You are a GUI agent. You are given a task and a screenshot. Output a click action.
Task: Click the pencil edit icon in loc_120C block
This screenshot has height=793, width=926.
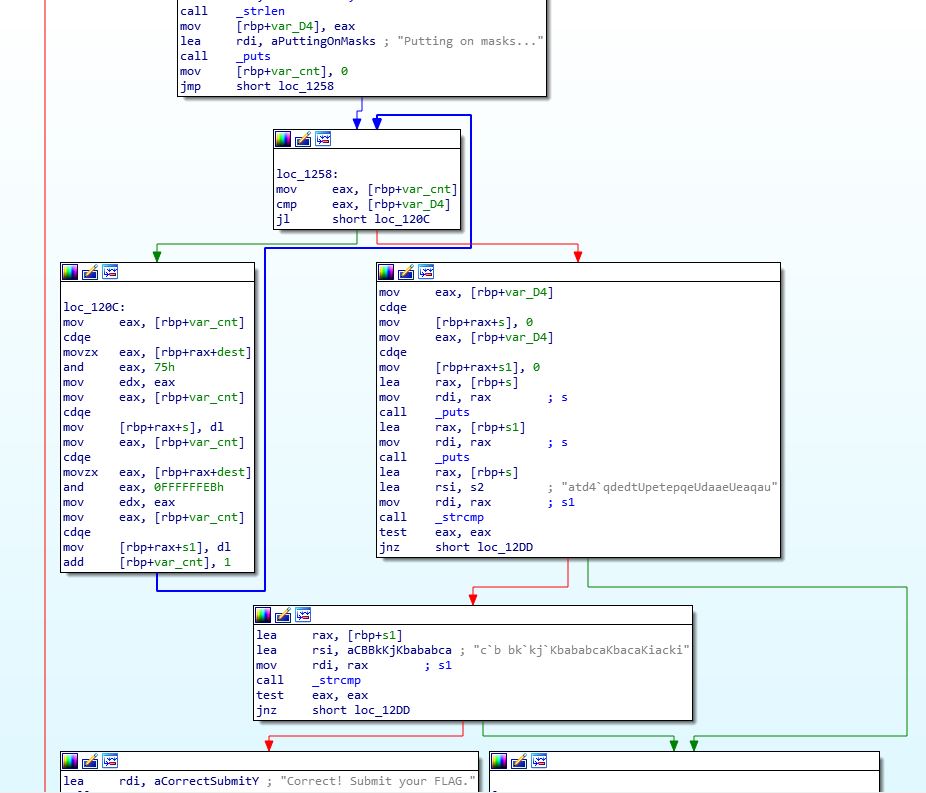(90, 272)
